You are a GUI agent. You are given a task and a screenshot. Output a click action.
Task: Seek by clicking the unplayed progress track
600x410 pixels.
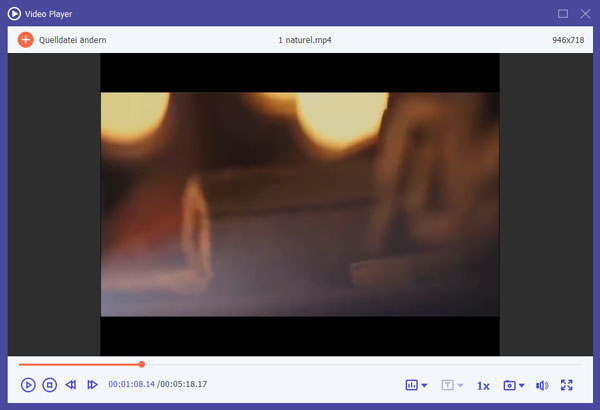pos(364,365)
